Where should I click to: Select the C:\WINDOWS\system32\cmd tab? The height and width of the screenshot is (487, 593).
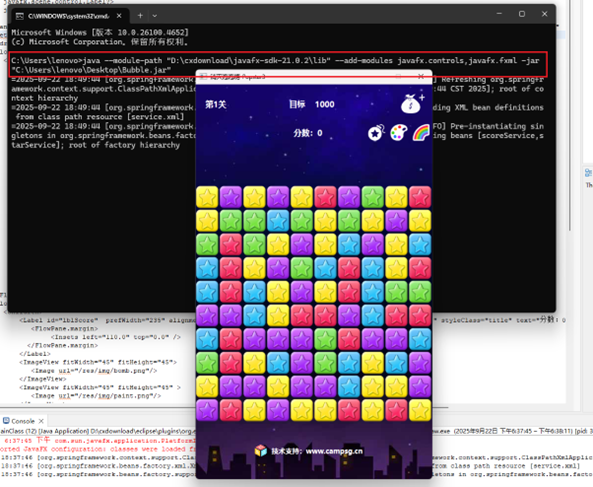pyautogui.click(x=69, y=16)
